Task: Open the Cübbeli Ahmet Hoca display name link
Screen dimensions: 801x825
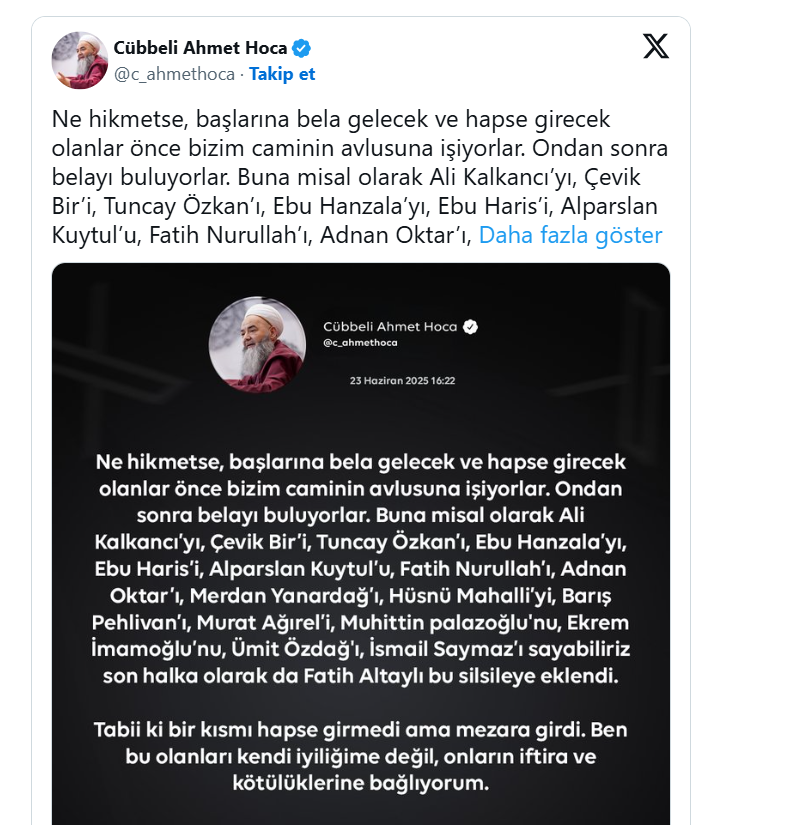Action: [x=200, y=48]
